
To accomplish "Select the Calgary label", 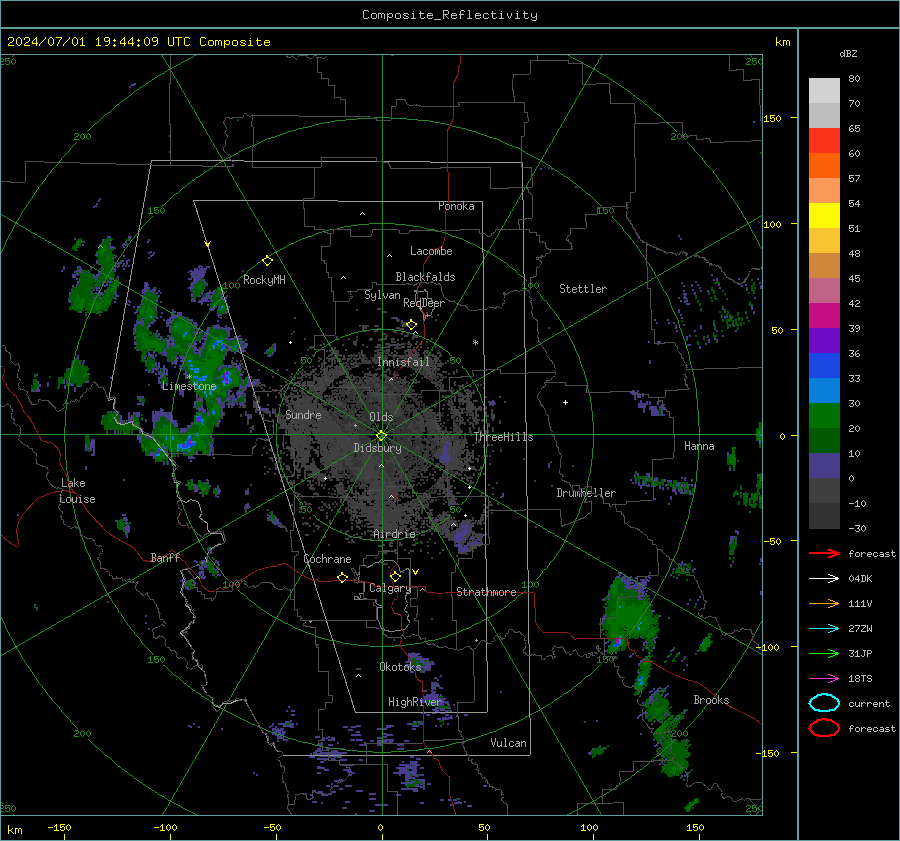I will (x=390, y=588).
